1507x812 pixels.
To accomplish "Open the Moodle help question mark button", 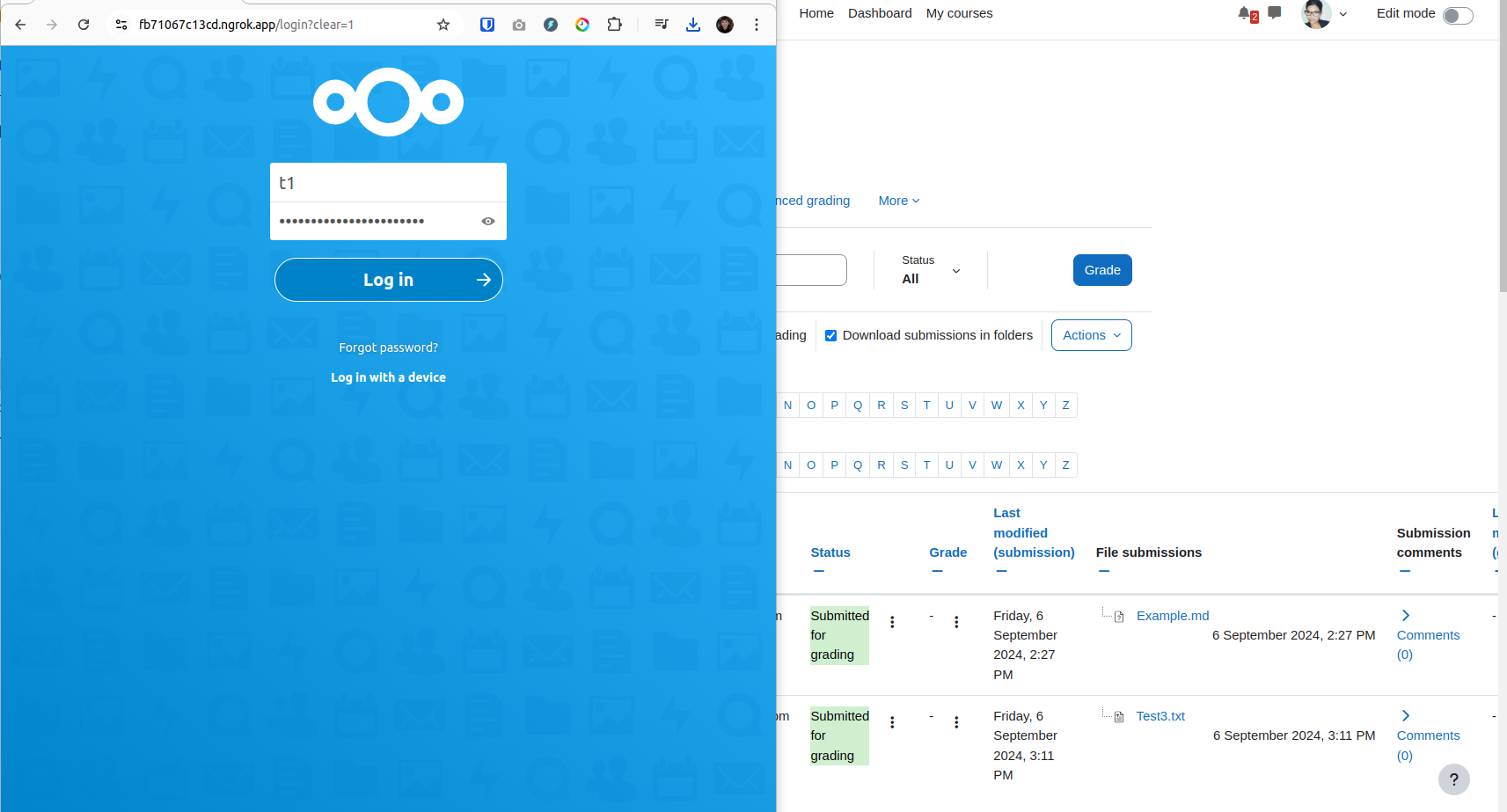I will pyautogui.click(x=1454, y=779).
